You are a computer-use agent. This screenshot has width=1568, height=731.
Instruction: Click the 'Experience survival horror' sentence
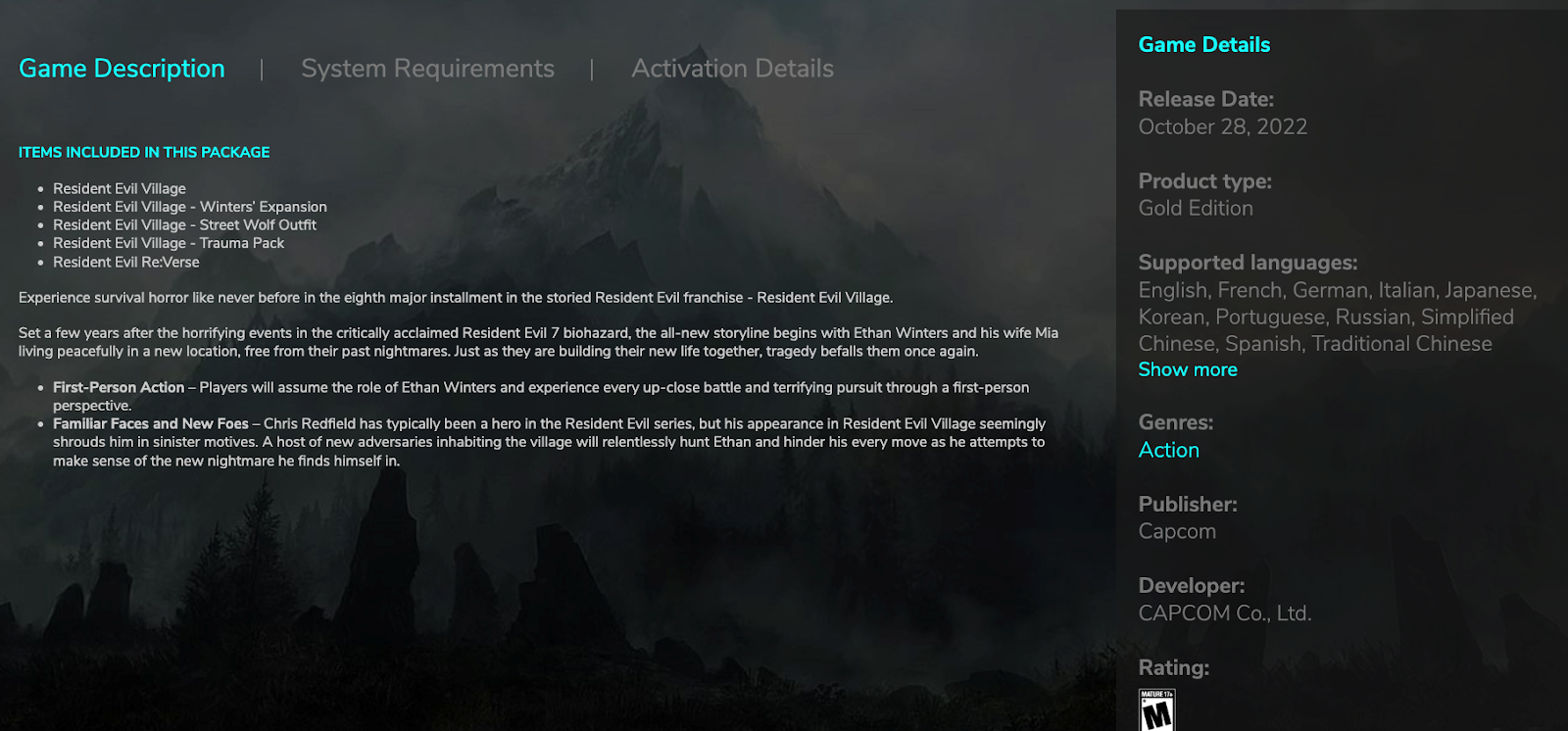pos(456,297)
